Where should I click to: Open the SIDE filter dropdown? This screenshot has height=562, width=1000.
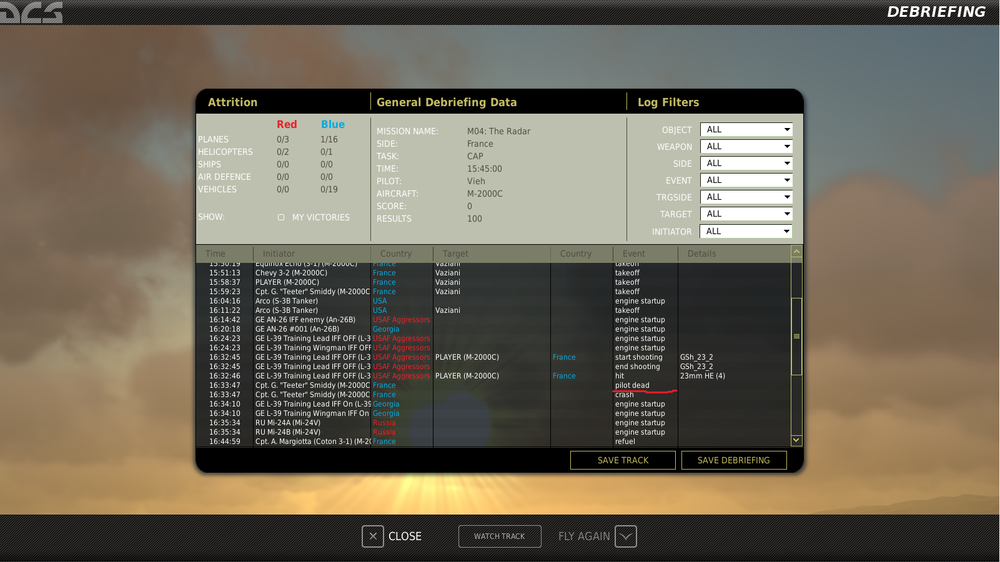click(746, 163)
